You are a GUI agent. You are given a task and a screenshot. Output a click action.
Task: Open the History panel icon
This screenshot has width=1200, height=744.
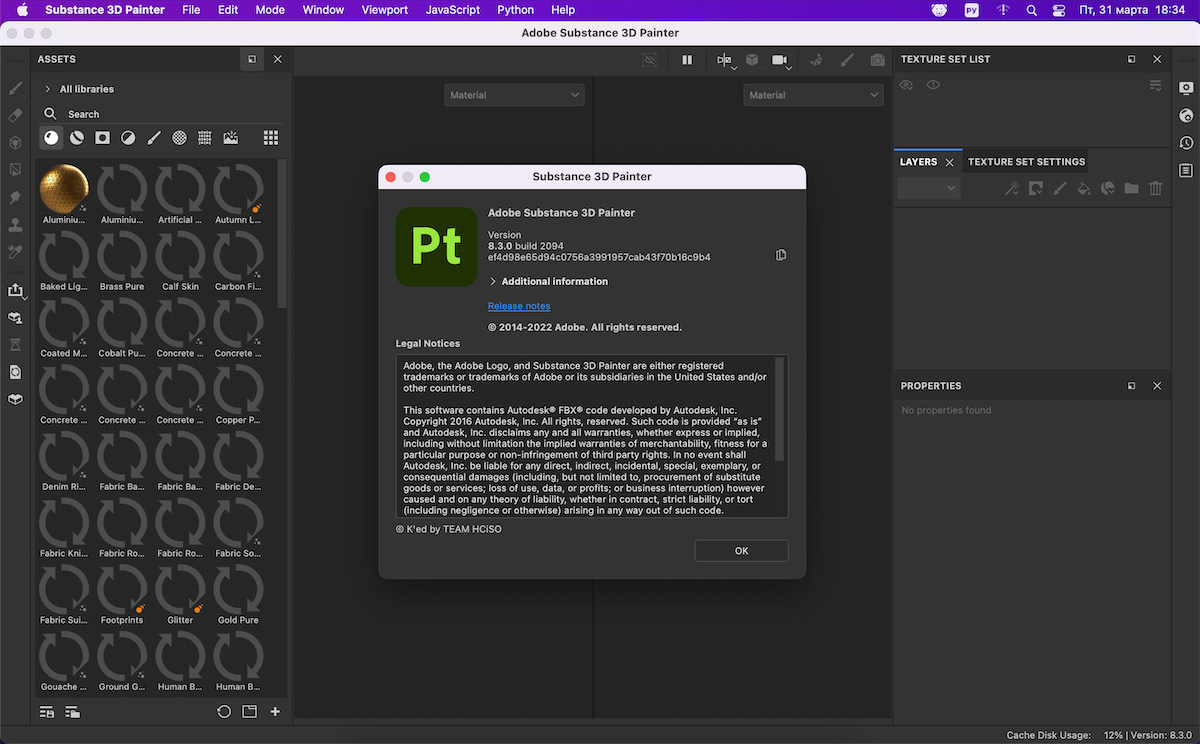coord(1186,143)
